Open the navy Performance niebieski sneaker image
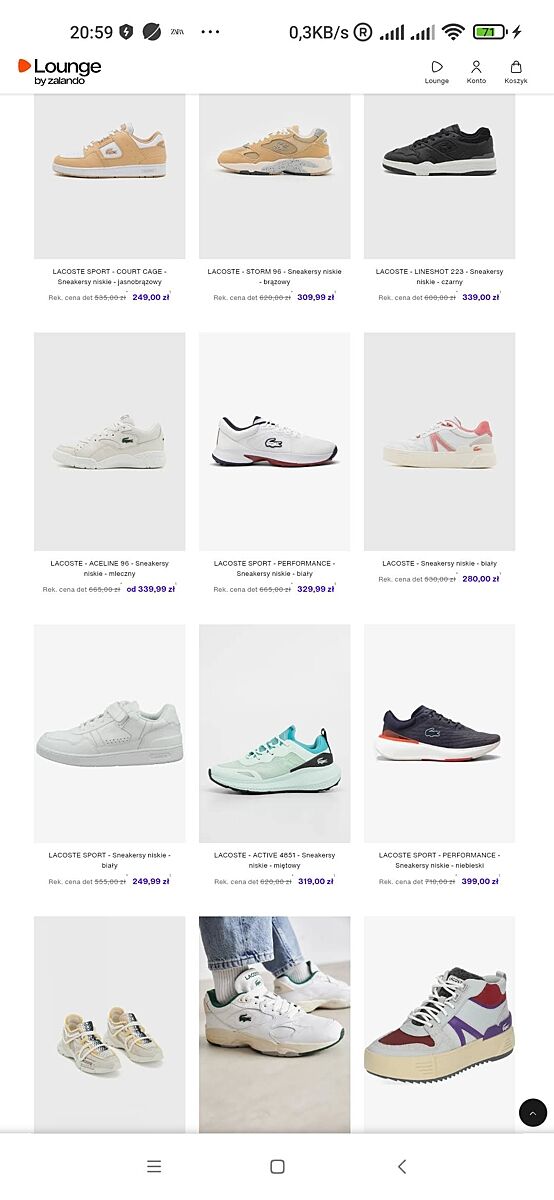 440,734
